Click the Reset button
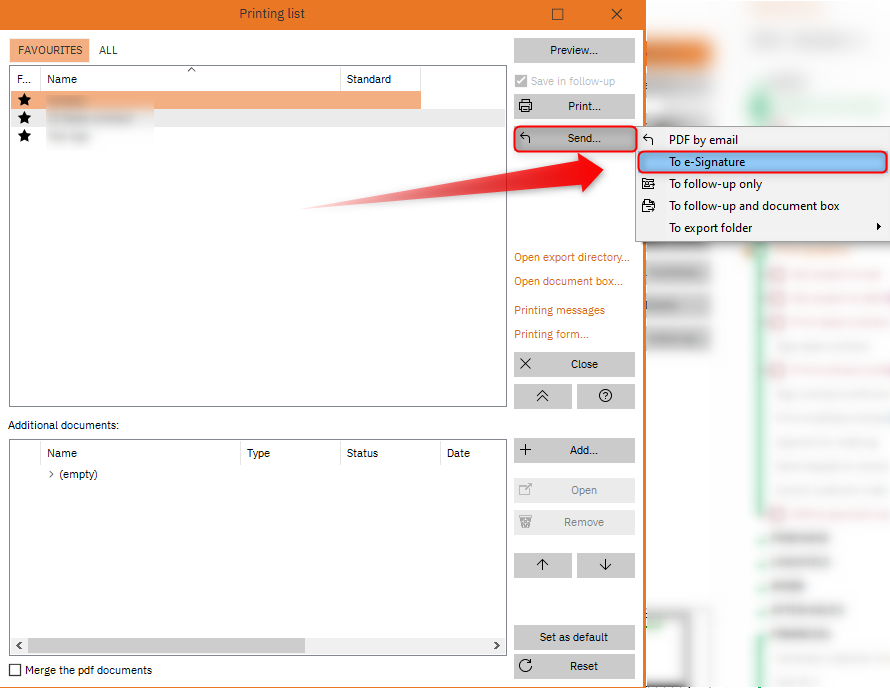 (x=574, y=666)
